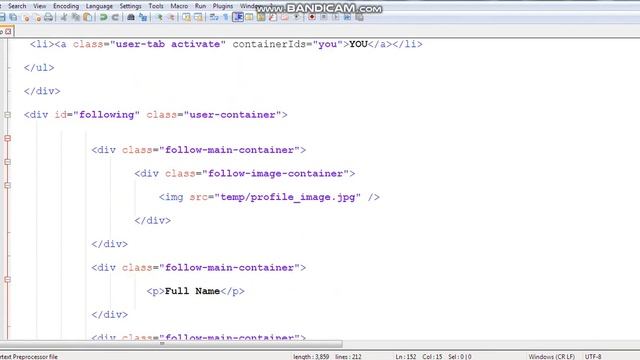Image resolution: width=640 pixels, height=360 pixels.
Task: Open the Run menu
Action: pos(200,6)
